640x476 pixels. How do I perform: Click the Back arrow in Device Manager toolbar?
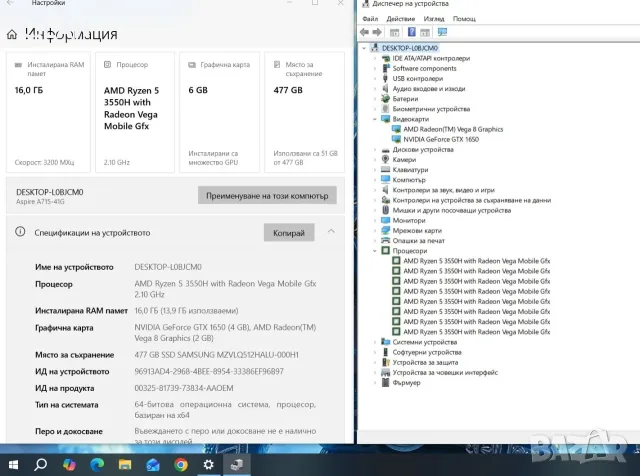(x=364, y=32)
